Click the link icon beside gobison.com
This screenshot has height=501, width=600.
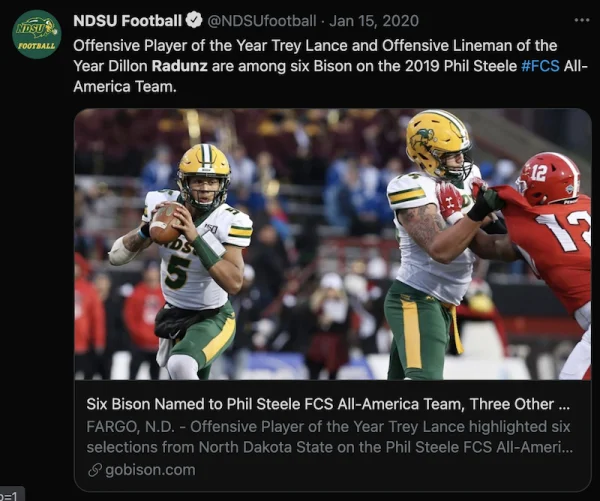(95, 469)
